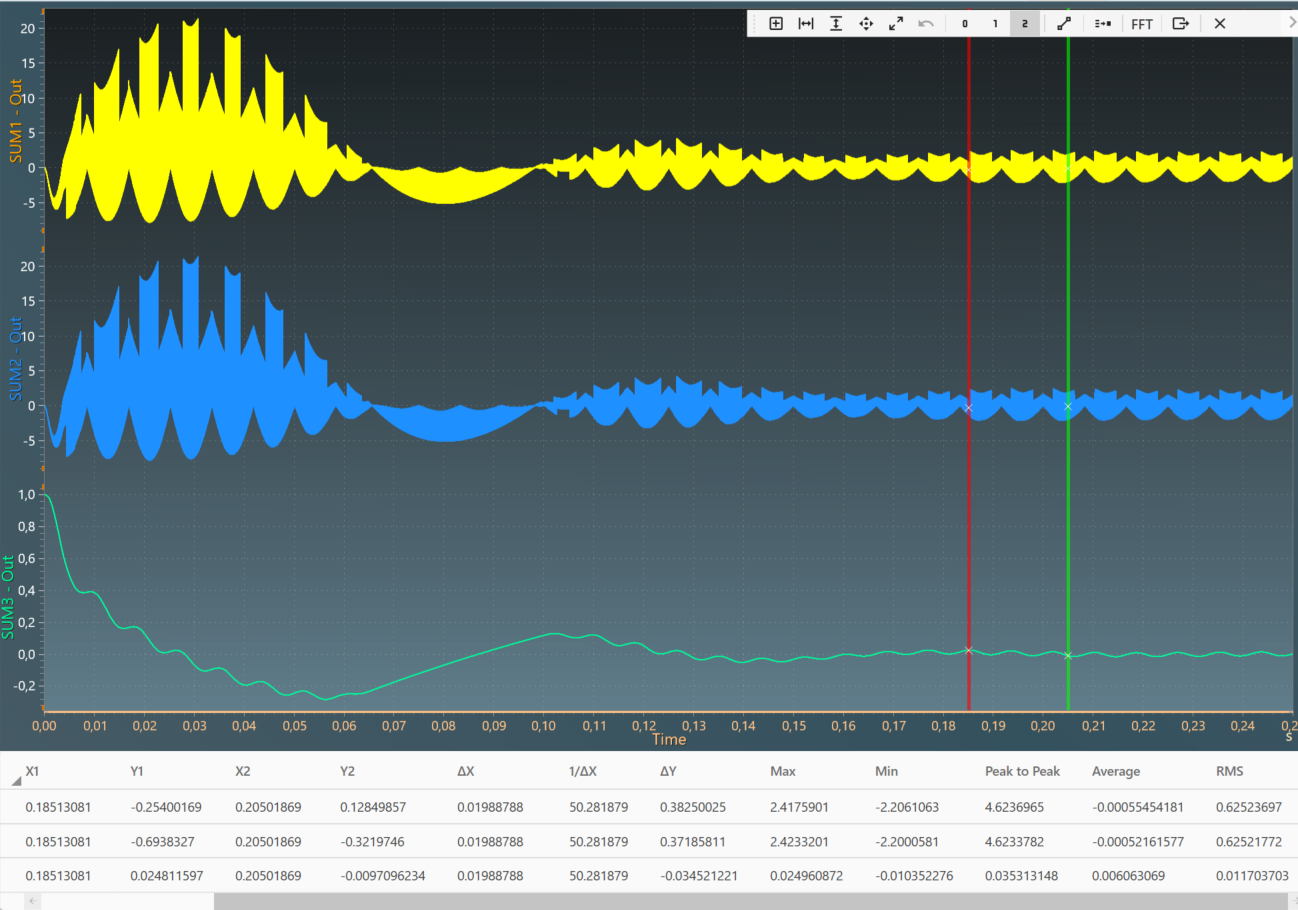Image resolution: width=1298 pixels, height=910 pixels.
Task: Set cursor count to 1
Action: coord(995,23)
